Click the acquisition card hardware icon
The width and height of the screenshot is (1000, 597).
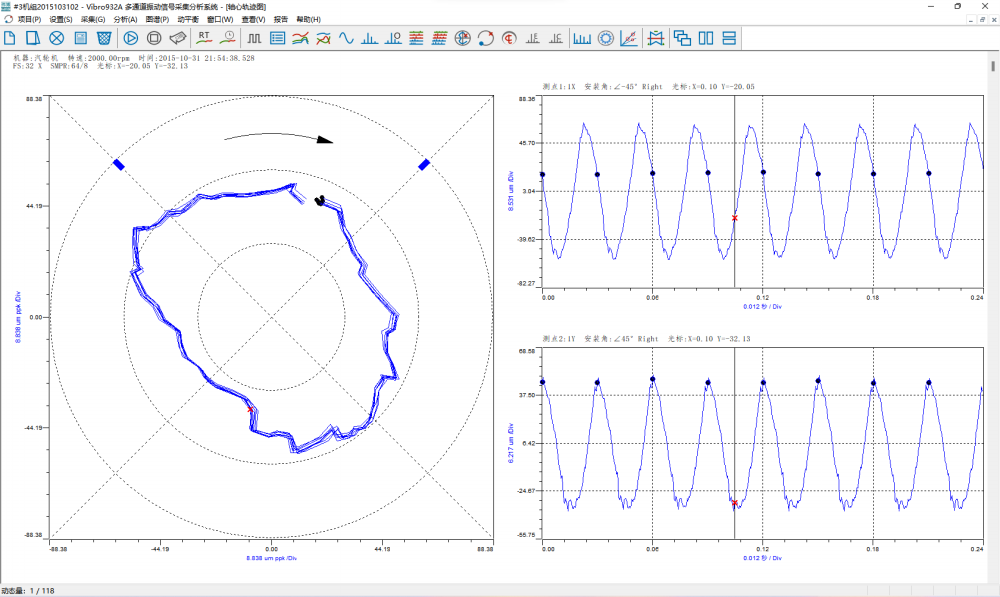coord(178,38)
